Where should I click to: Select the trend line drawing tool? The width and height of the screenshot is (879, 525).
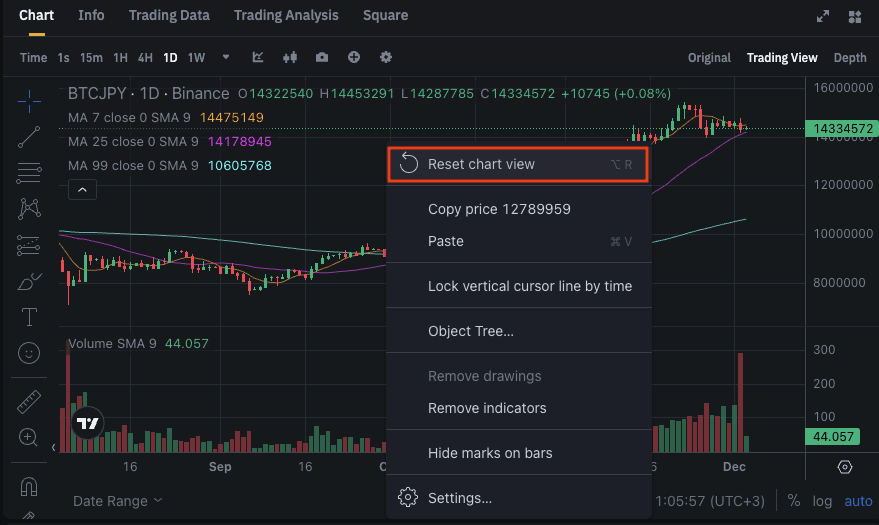click(x=29, y=137)
